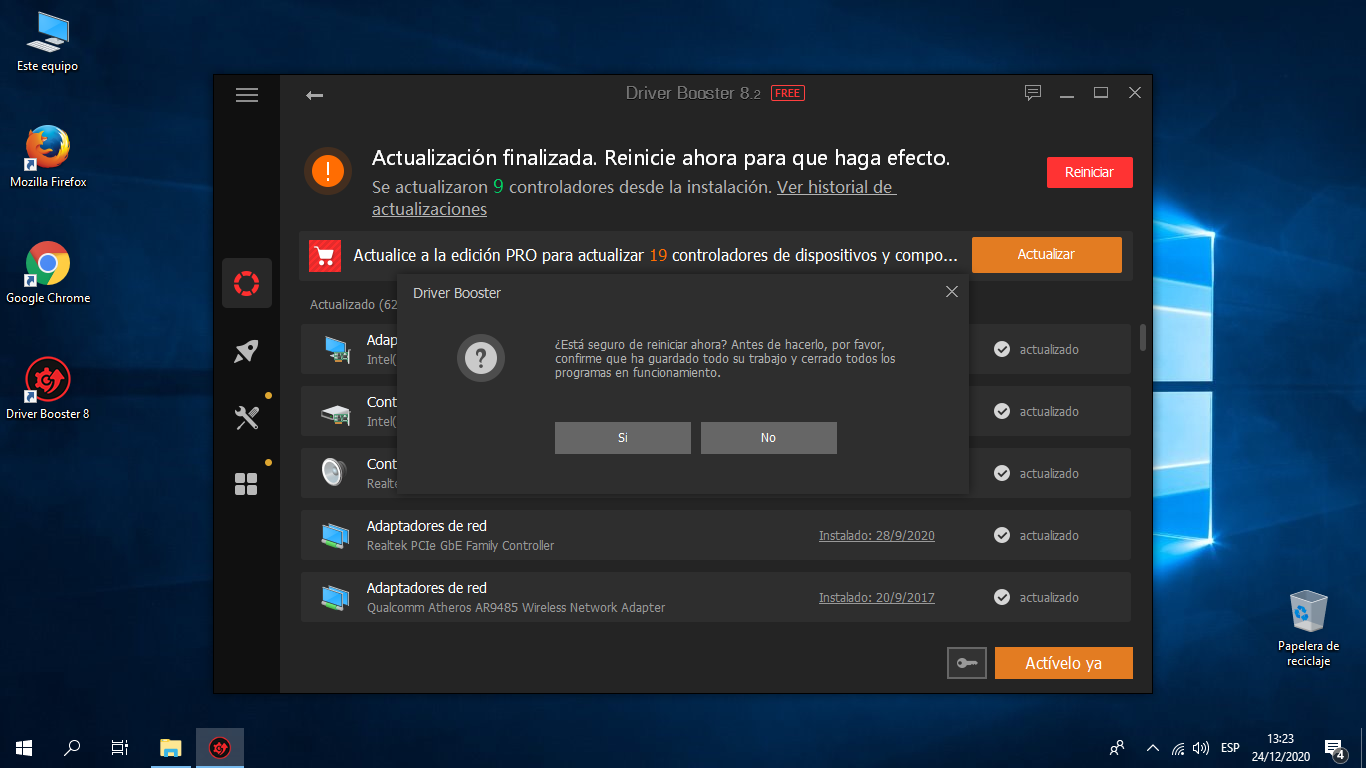Open the Boost rocket sidebar icon
The image size is (1366, 768).
246,351
